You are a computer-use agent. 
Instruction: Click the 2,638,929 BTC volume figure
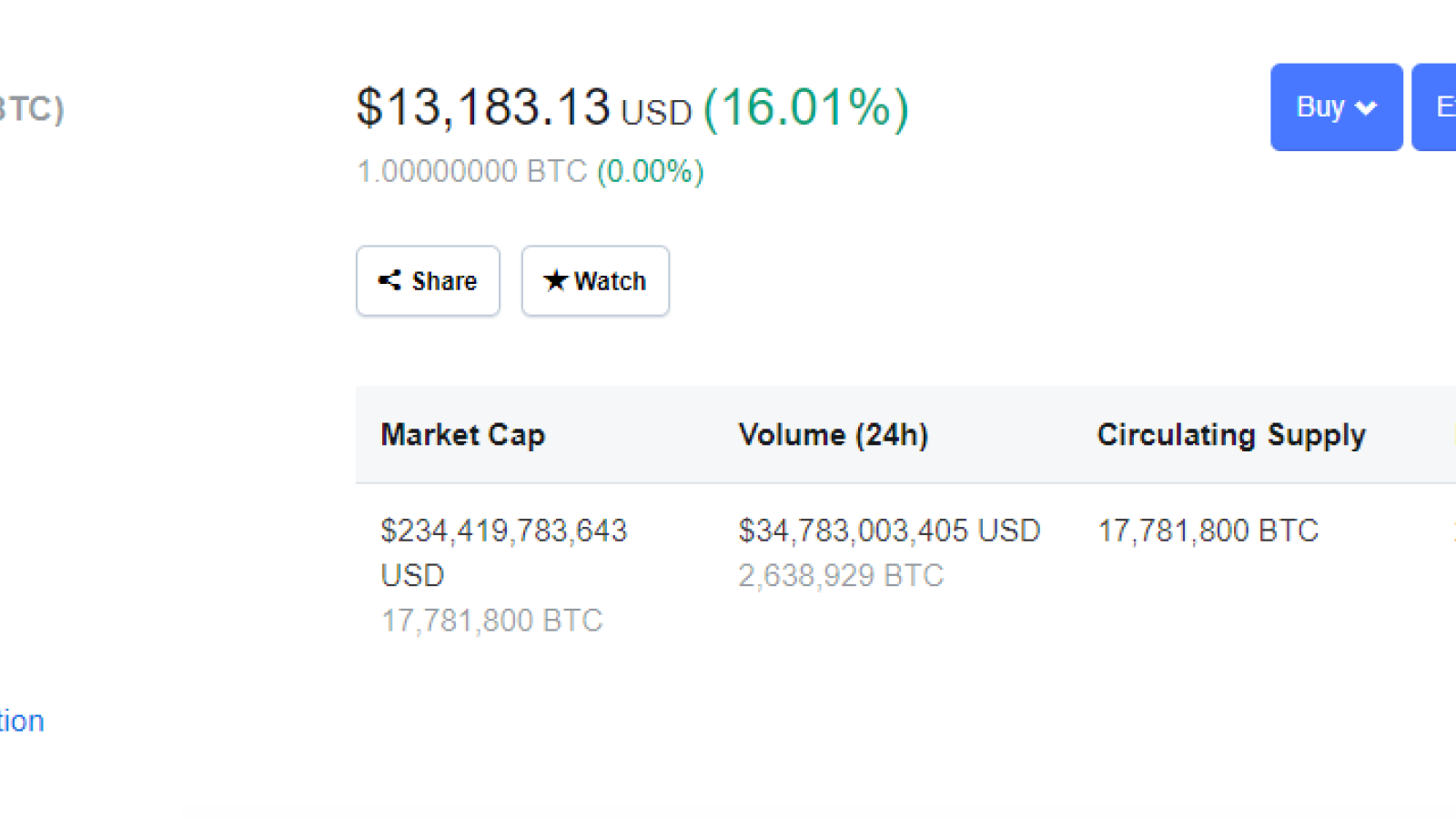click(x=841, y=576)
